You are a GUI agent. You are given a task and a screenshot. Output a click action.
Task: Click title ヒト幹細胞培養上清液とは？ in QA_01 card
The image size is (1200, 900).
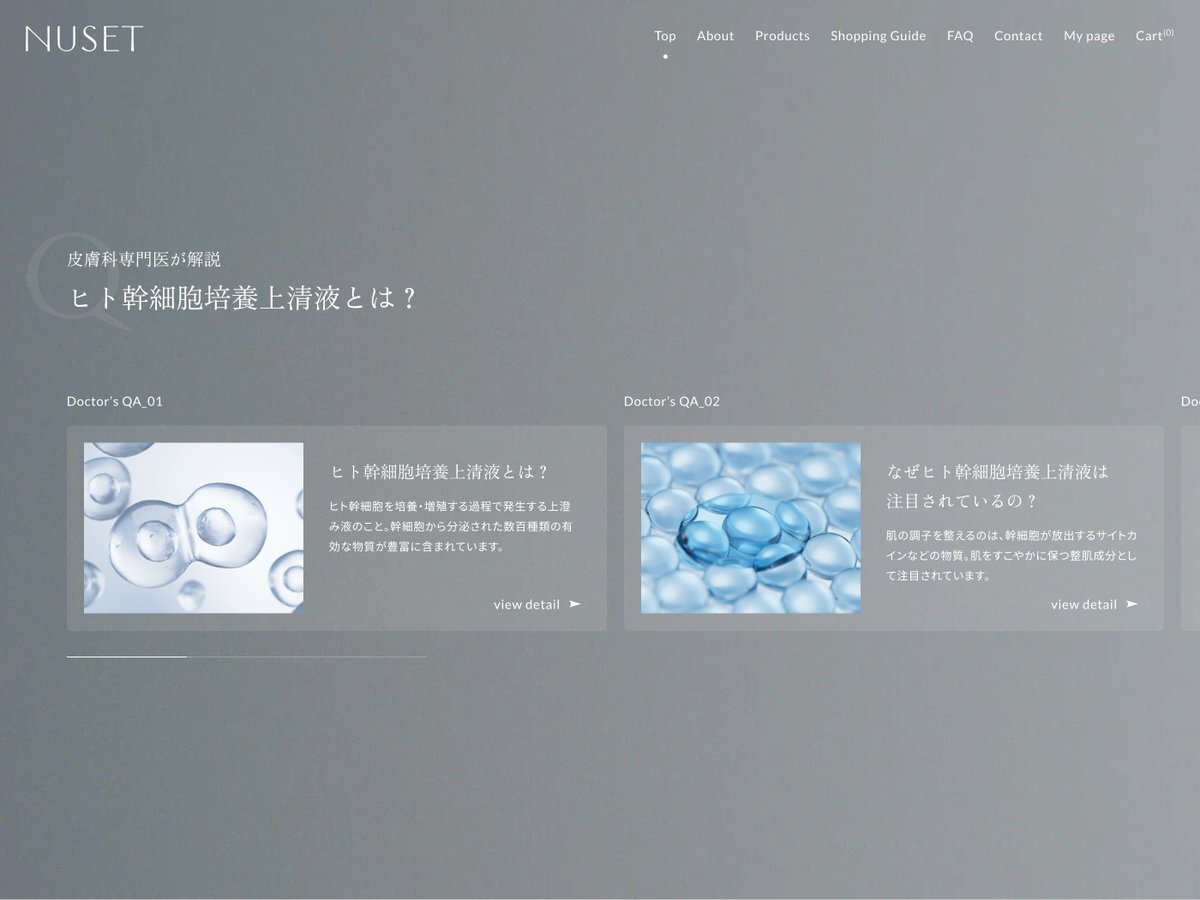click(440, 472)
